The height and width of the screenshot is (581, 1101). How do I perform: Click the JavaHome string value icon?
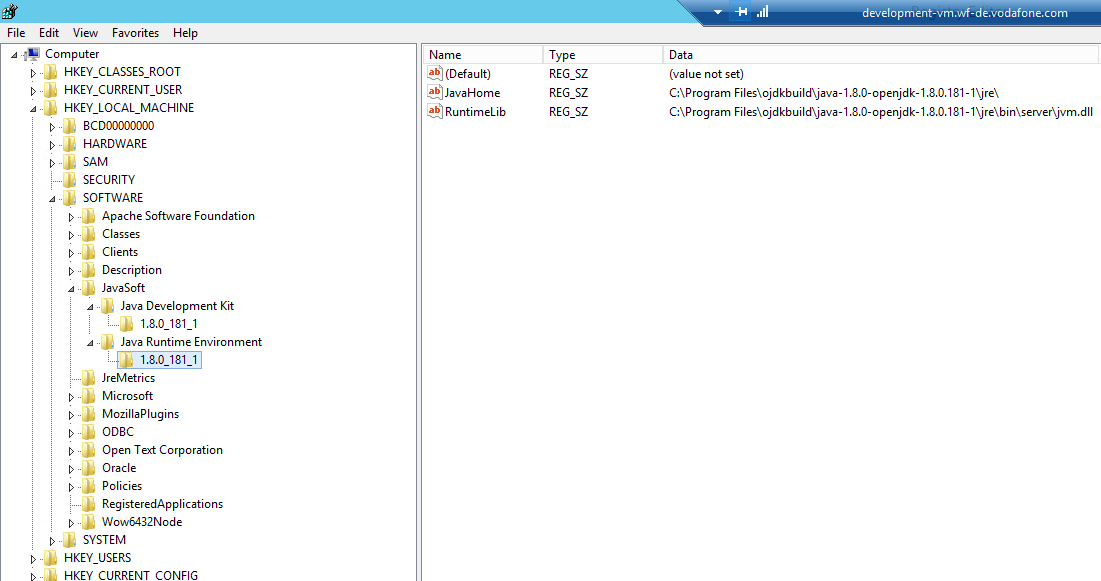click(435, 92)
